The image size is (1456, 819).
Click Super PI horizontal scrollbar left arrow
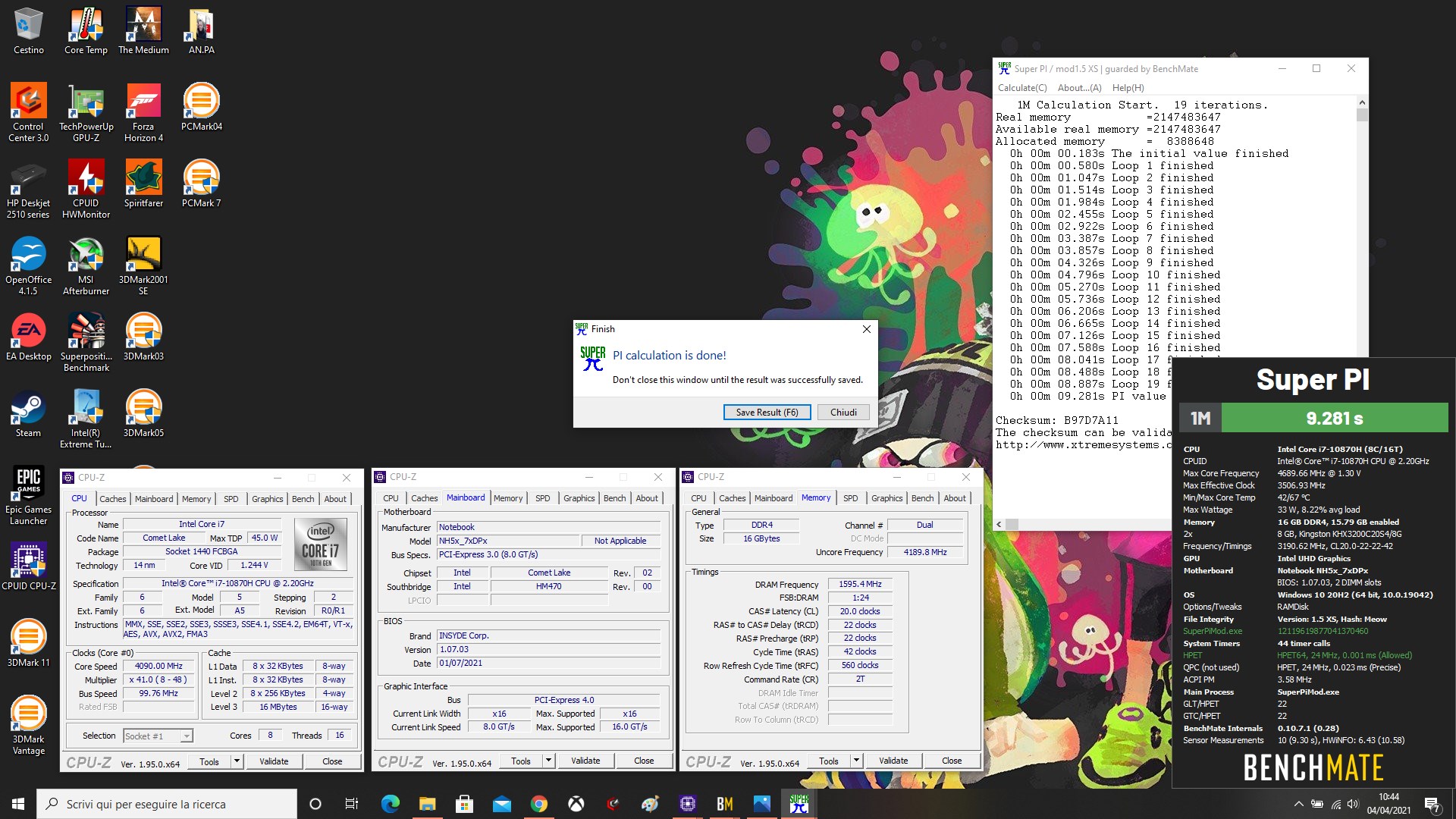point(999,524)
